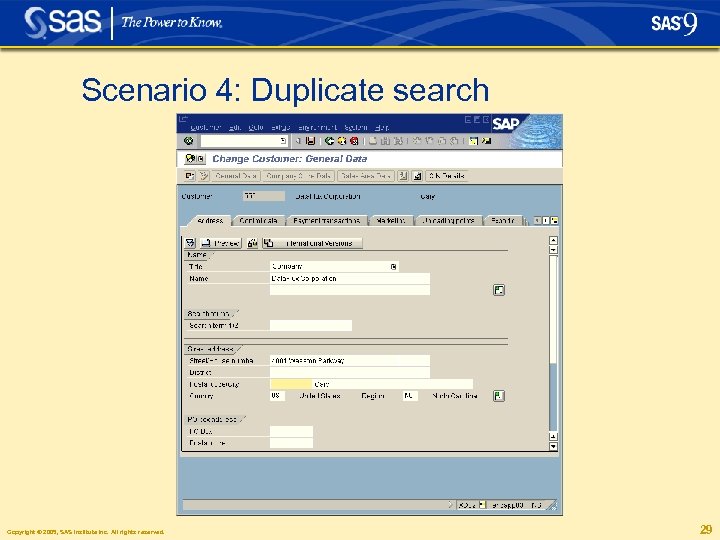
Task: Click the Street/House number field
Action: pyautogui.click(x=350, y=360)
